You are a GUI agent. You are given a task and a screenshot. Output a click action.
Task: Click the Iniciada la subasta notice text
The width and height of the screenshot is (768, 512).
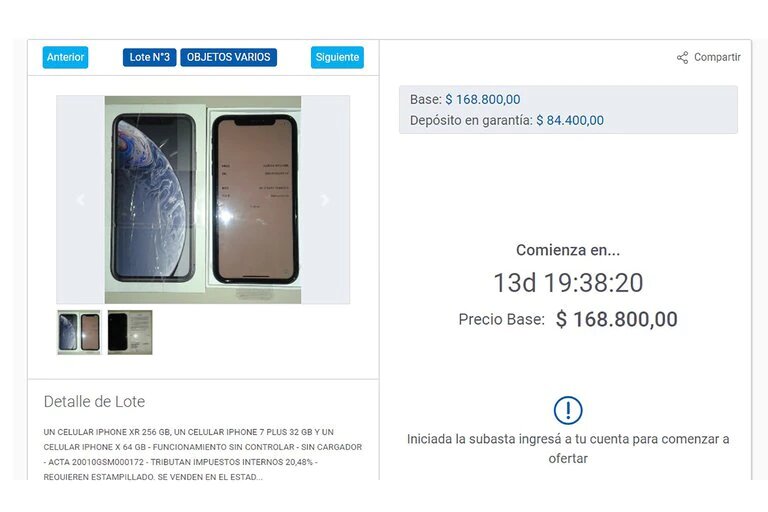point(568,449)
